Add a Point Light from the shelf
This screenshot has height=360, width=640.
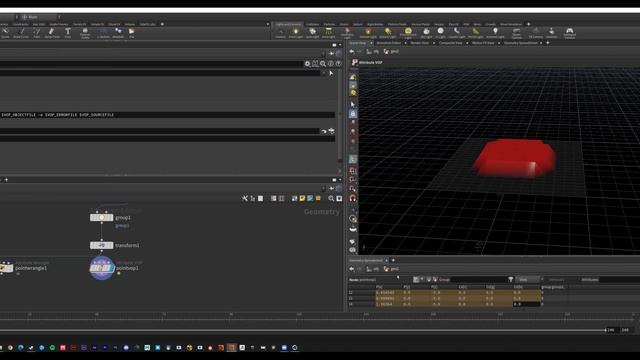tap(296, 33)
